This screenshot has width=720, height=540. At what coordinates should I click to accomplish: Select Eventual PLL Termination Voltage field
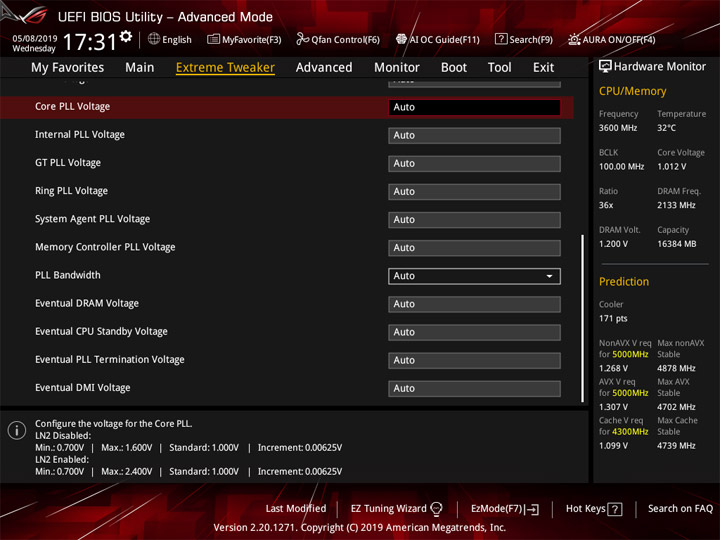(x=474, y=360)
